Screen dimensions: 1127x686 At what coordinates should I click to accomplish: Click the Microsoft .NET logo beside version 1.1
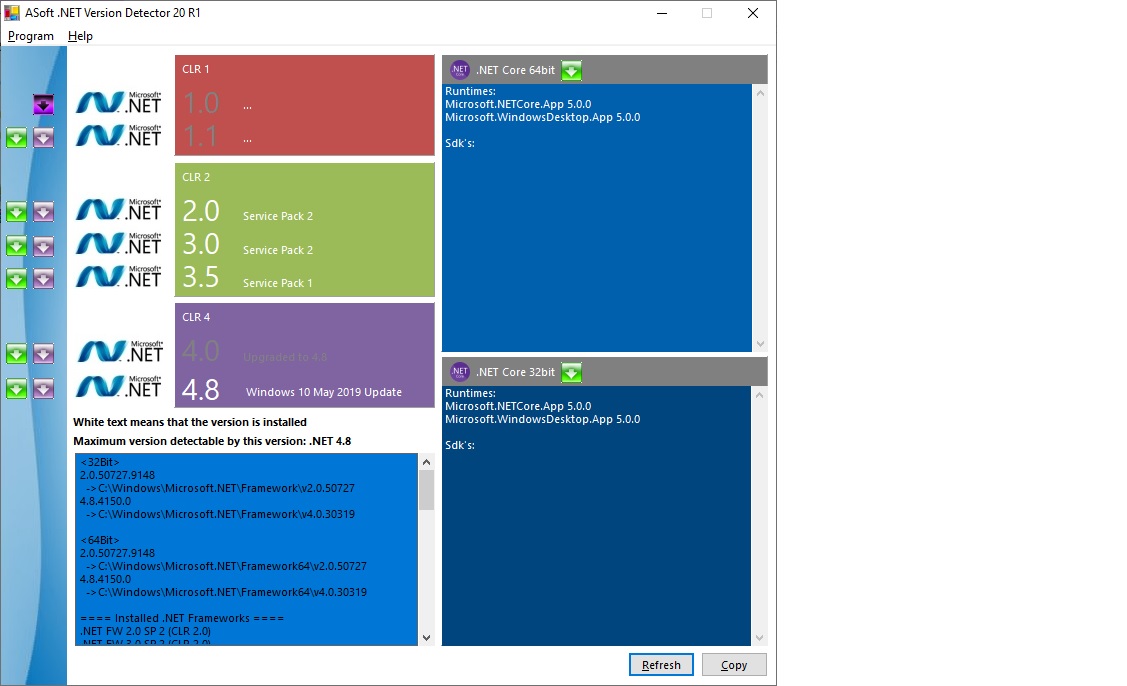tap(119, 135)
